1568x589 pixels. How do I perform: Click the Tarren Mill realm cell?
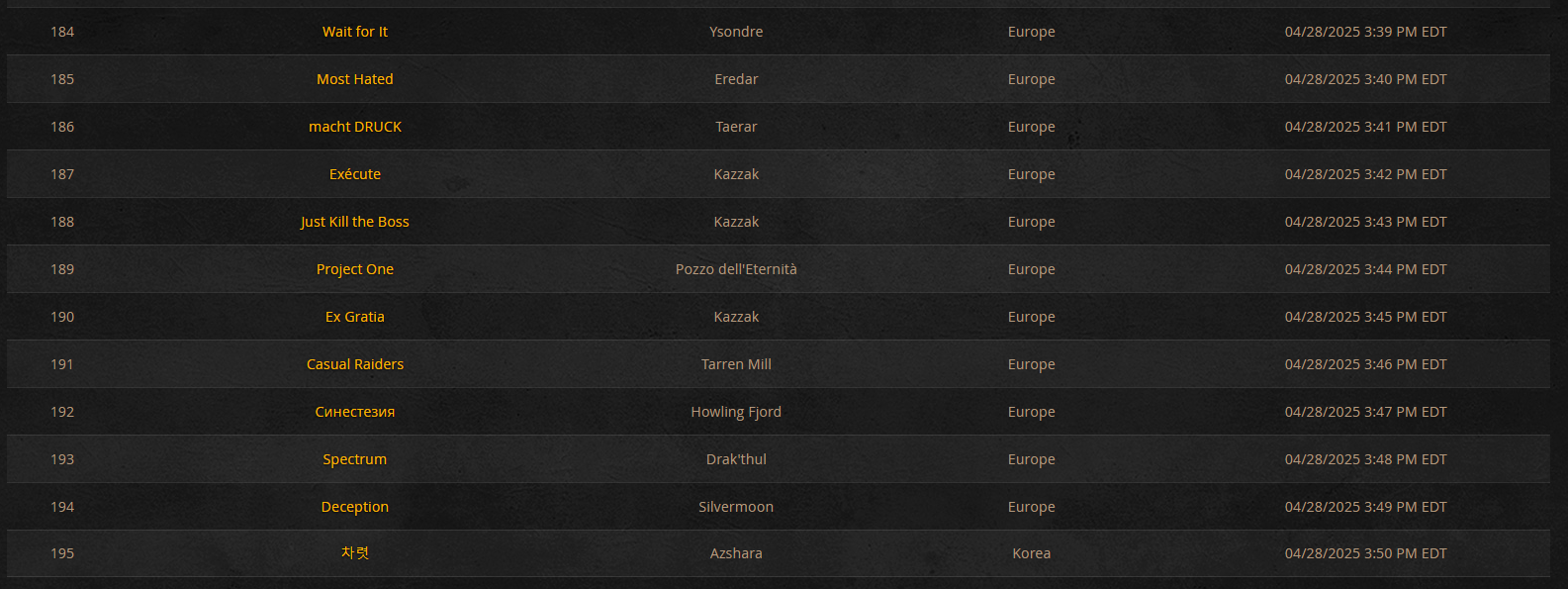(x=736, y=364)
